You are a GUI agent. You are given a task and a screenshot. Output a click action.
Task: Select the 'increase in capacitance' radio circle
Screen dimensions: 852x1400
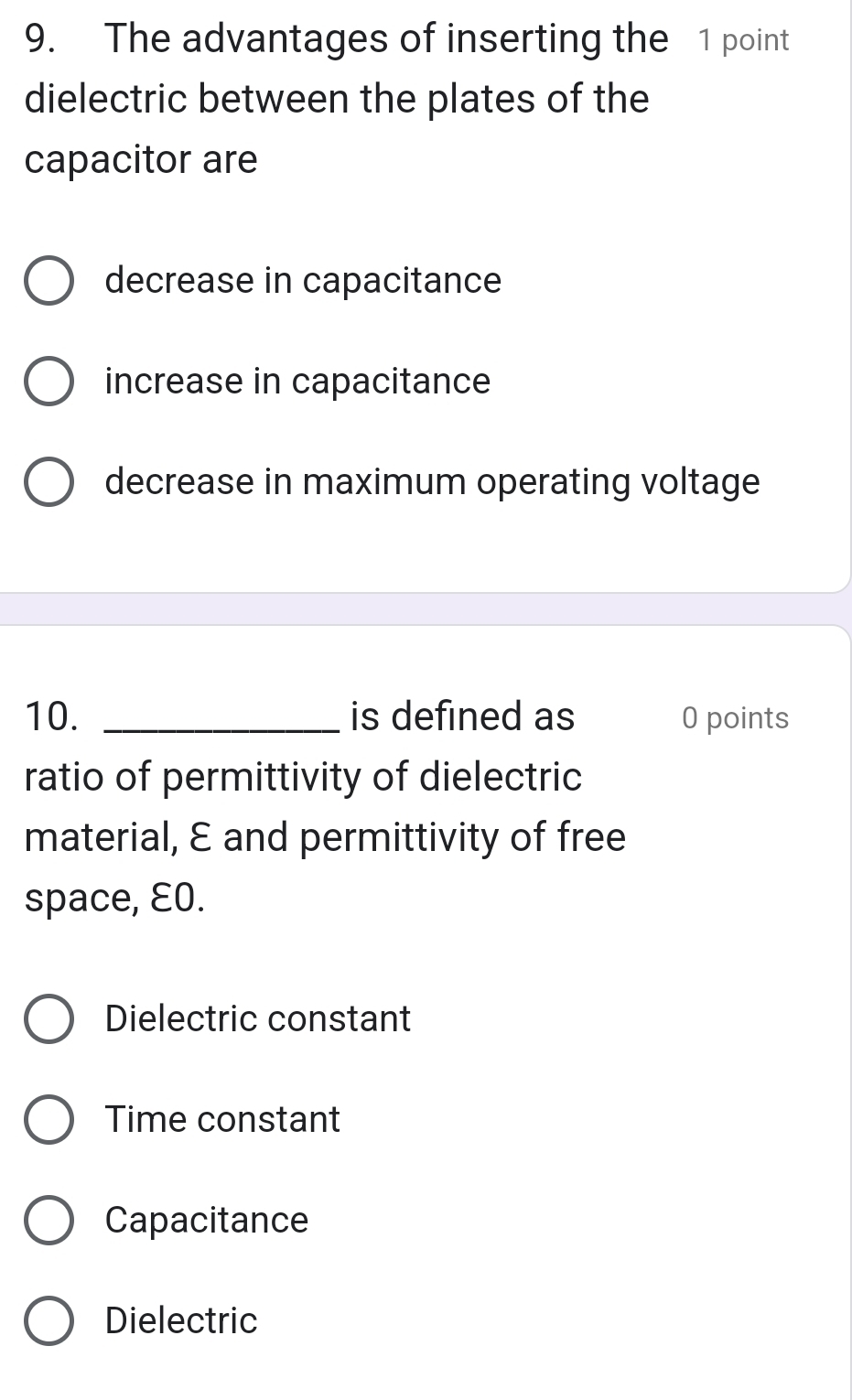pos(48,382)
